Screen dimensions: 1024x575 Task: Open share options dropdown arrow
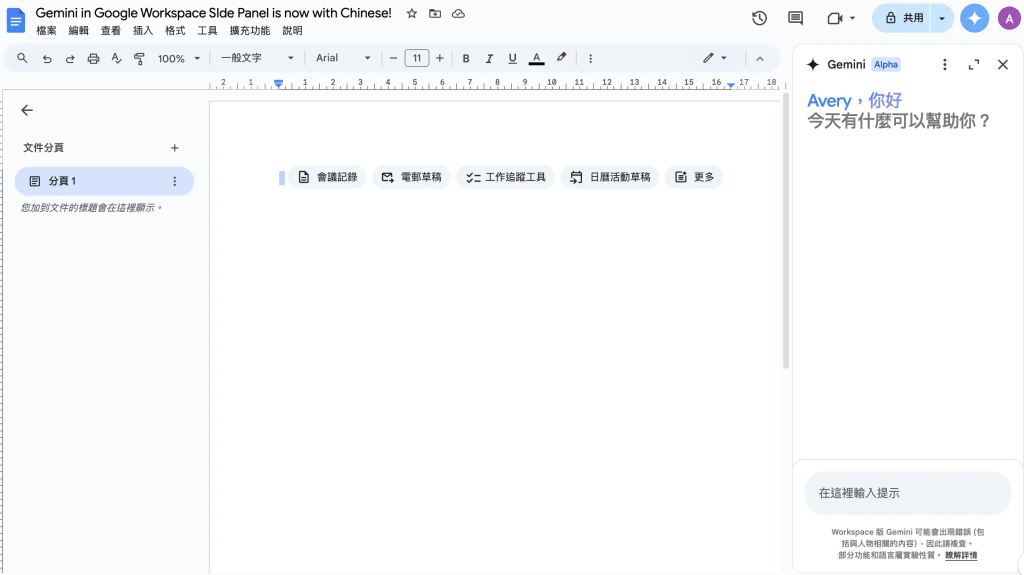942,18
